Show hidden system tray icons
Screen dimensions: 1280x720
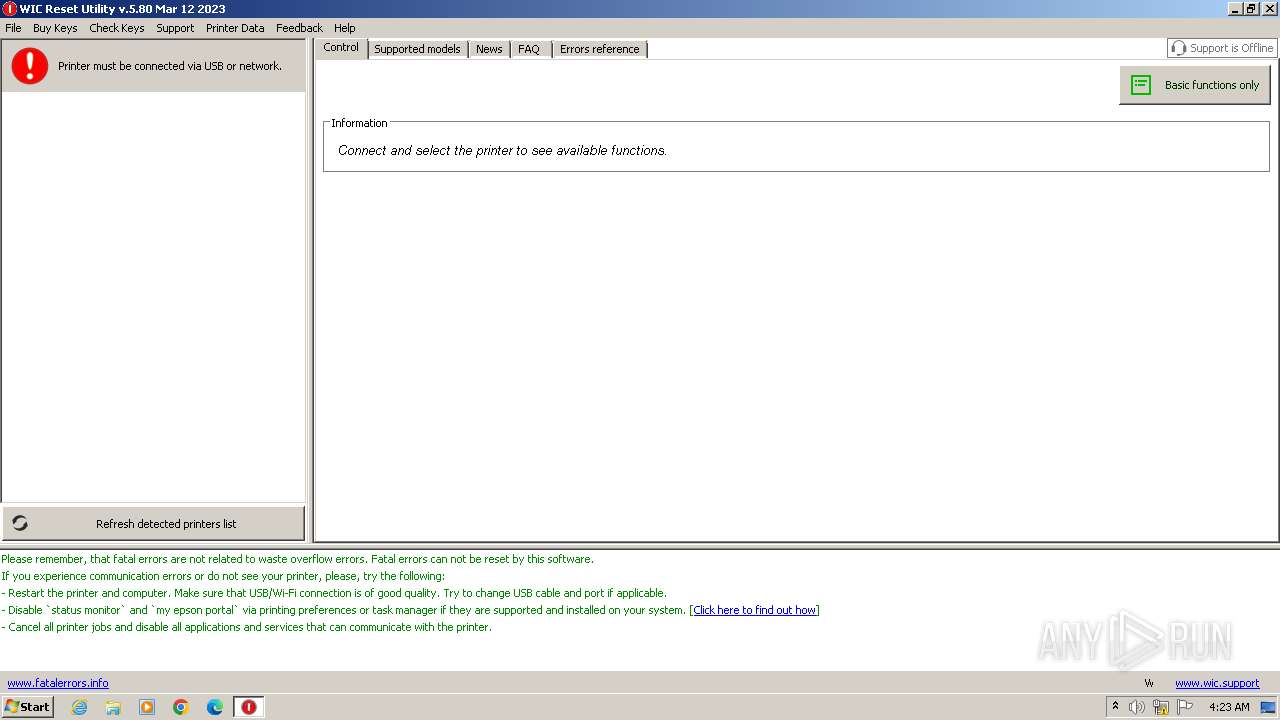1116,706
